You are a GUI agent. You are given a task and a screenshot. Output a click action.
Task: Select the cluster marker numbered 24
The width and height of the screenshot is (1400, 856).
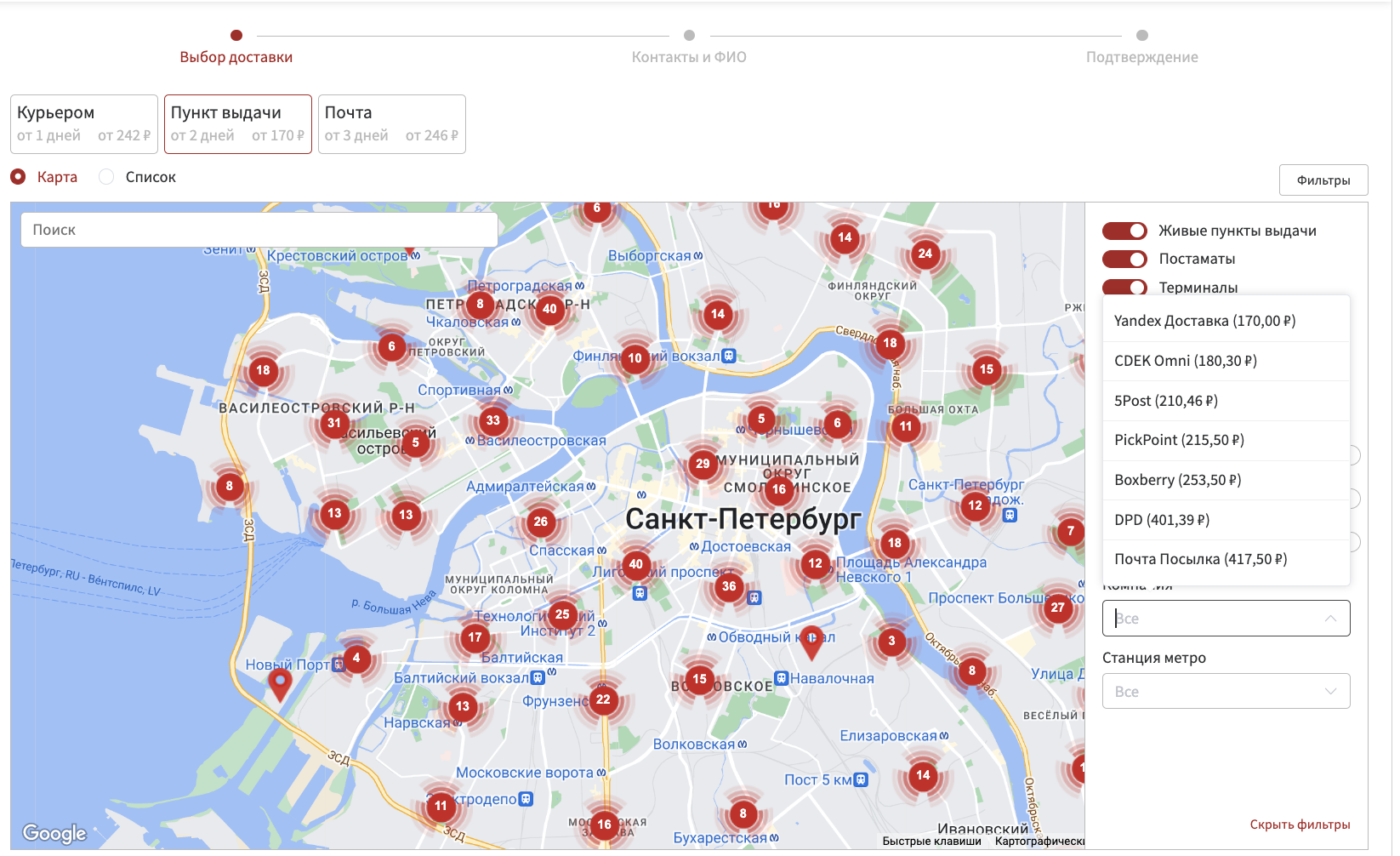point(925,254)
